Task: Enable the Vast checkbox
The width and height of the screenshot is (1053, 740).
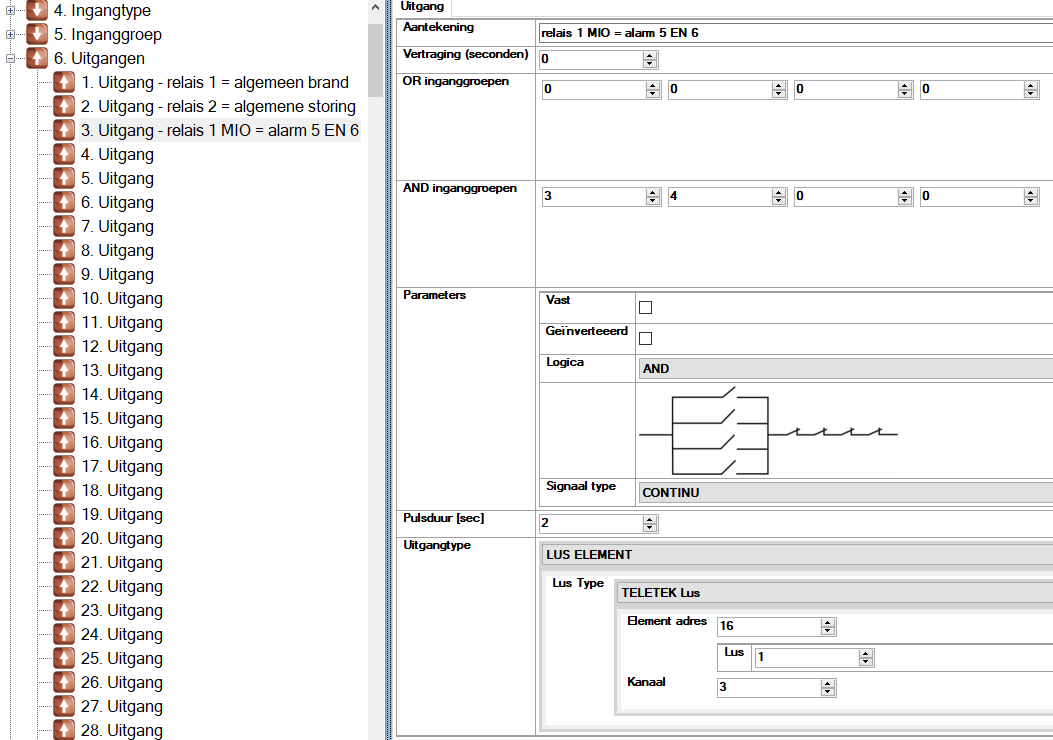Action: click(645, 307)
